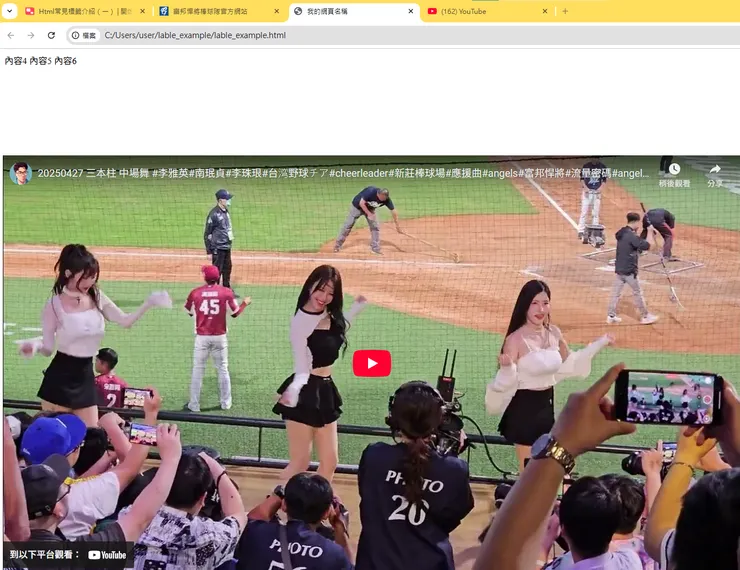The height and width of the screenshot is (570, 740).
Task: Close the 富邦悍將棒球隊官方網站 tab
Action: (277, 11)
